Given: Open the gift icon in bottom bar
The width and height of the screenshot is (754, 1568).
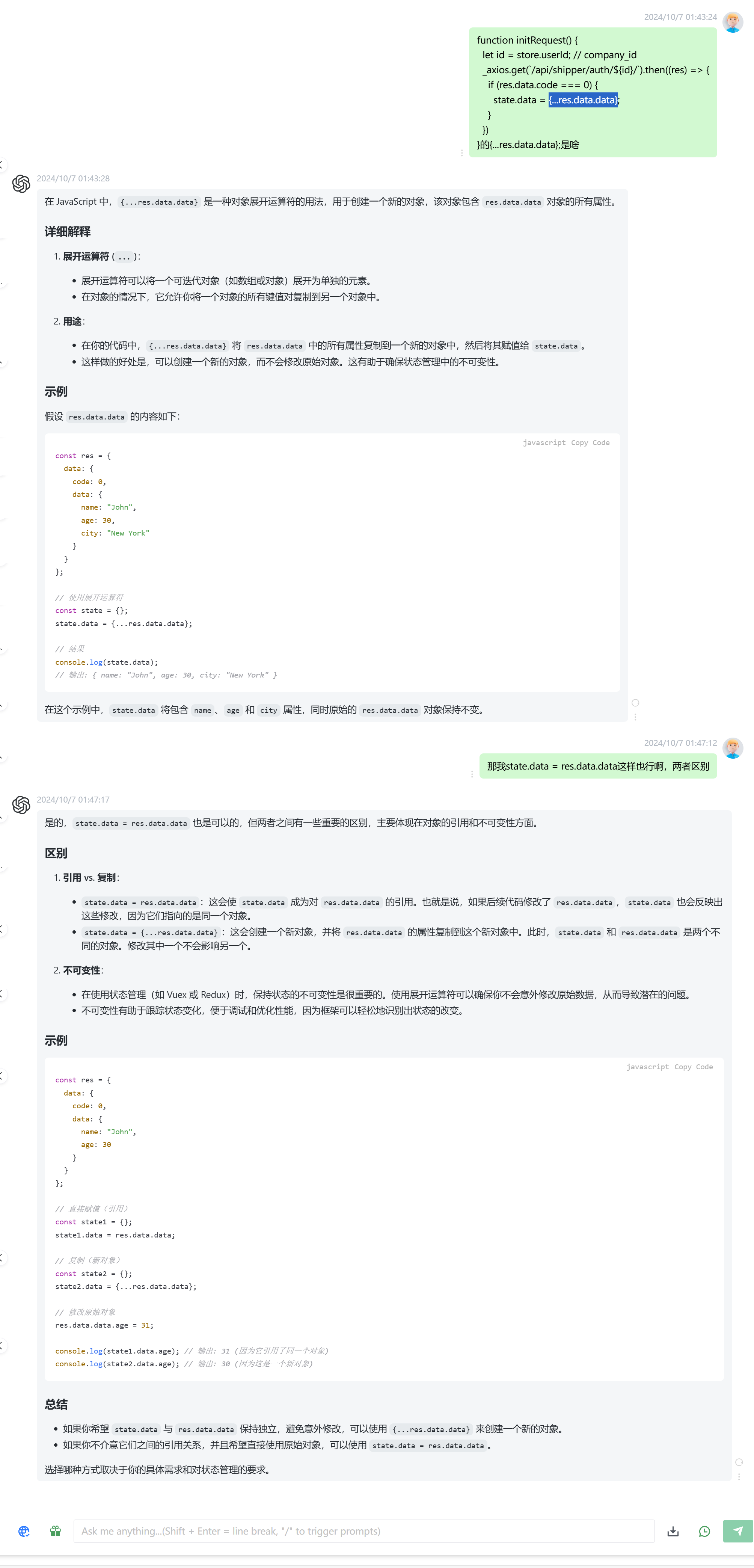Looking at the screenshot, I should click(x=55, y=1531).
